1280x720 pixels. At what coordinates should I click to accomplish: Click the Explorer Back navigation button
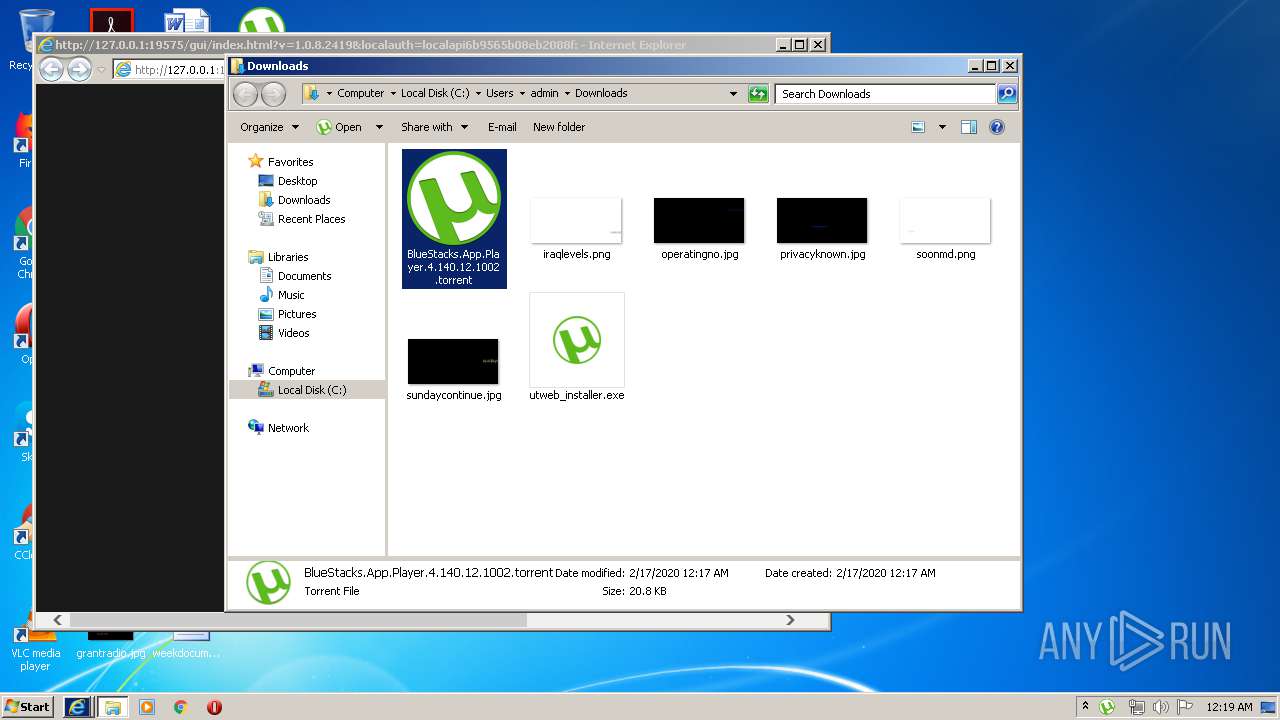point(245,94)
